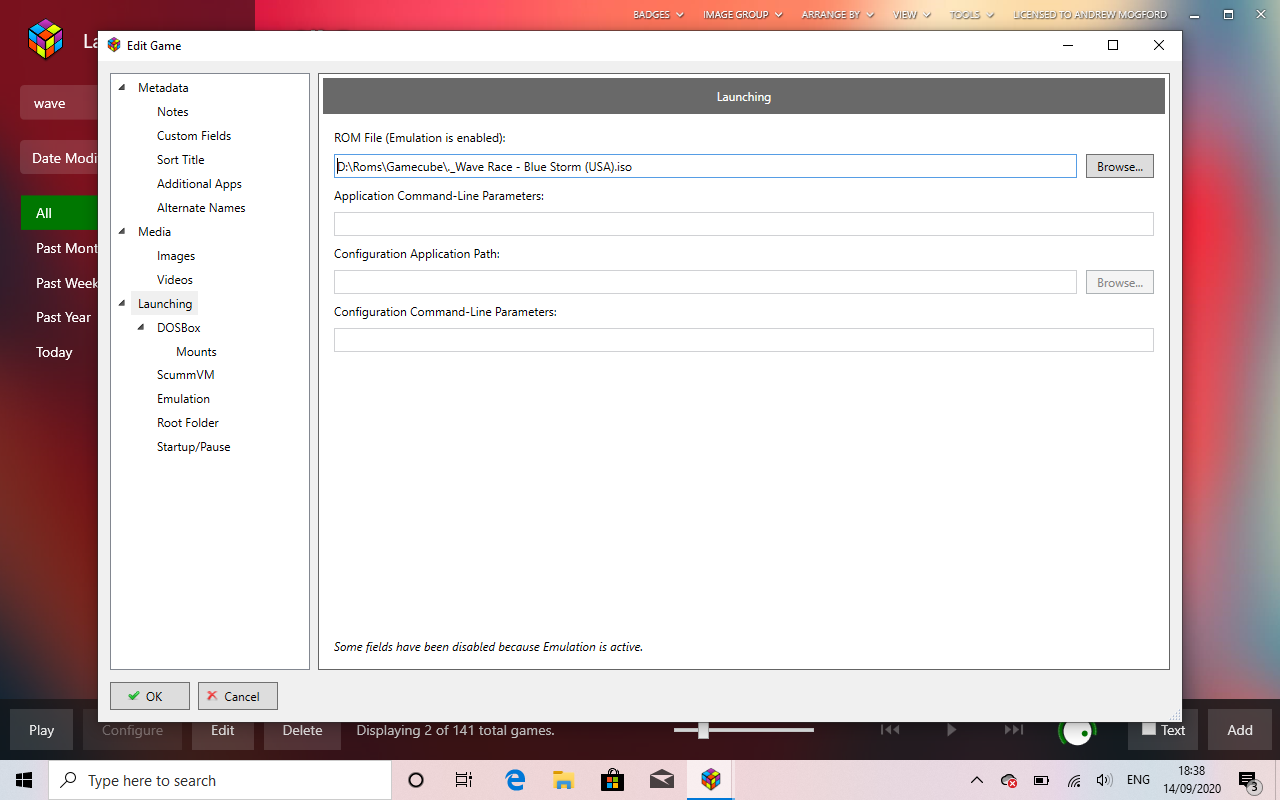The width and height of the screenshot is (1280, 800).
Task: Collapse the Metadata tree node
Action: [x=122, y=88]
